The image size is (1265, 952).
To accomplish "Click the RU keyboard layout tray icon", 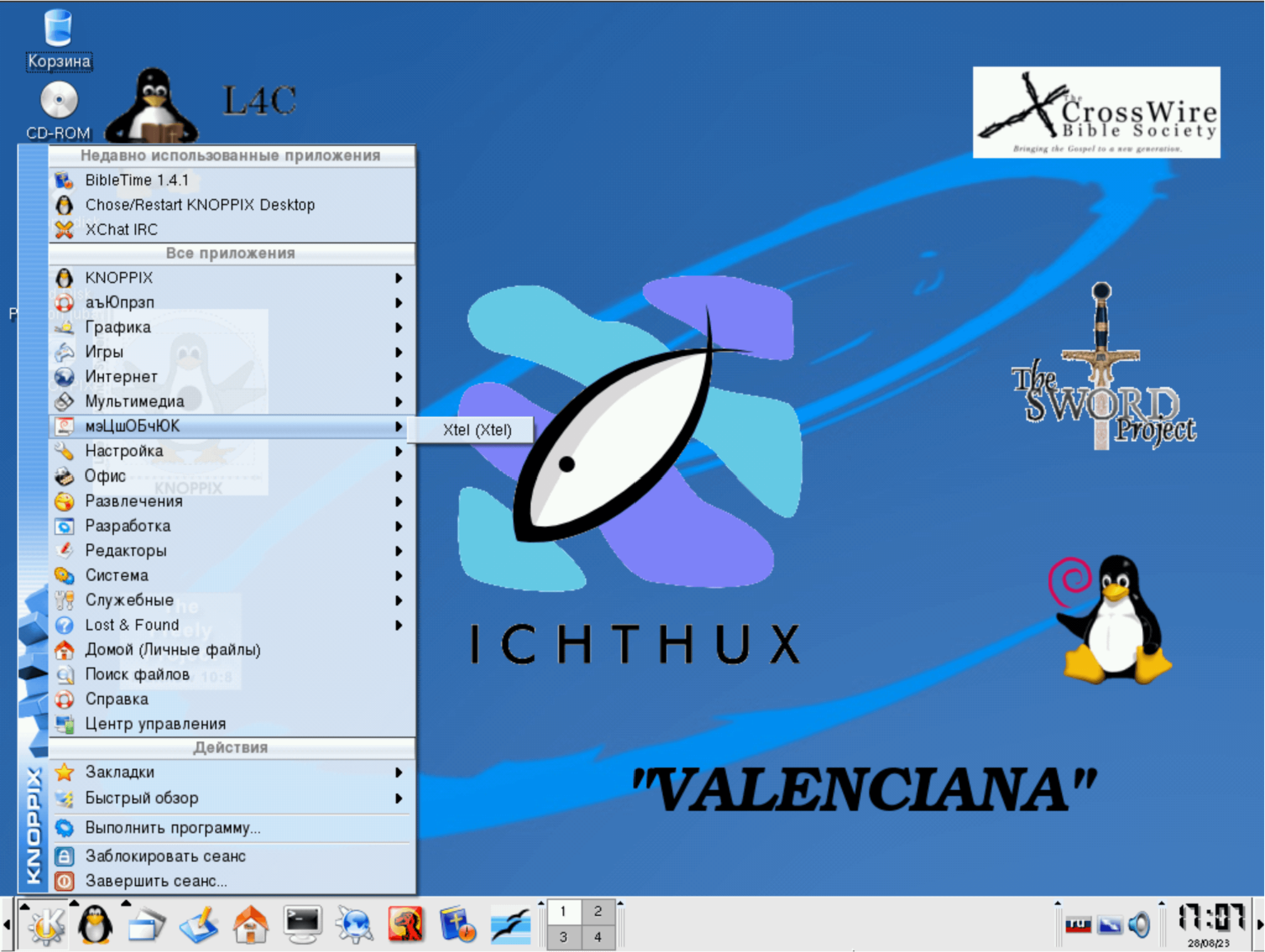I will pyautogui.click(x=1078, y=924).
